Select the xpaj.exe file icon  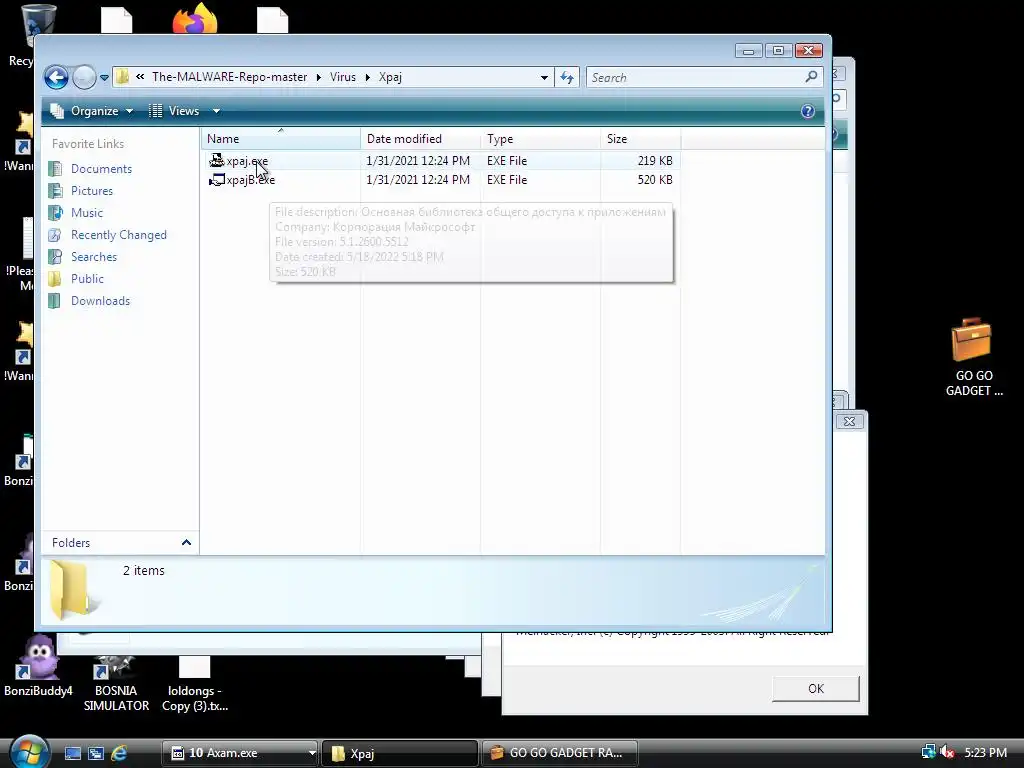(216, 160)
